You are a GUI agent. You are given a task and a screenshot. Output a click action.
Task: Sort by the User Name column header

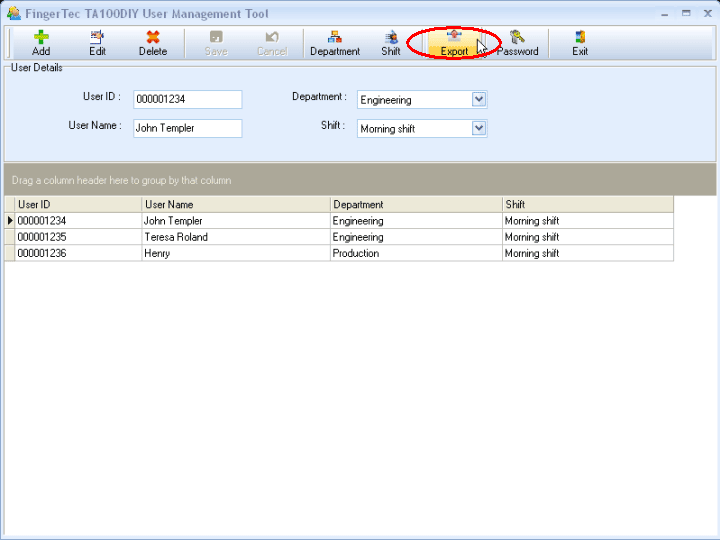click(x=236, y=204)
